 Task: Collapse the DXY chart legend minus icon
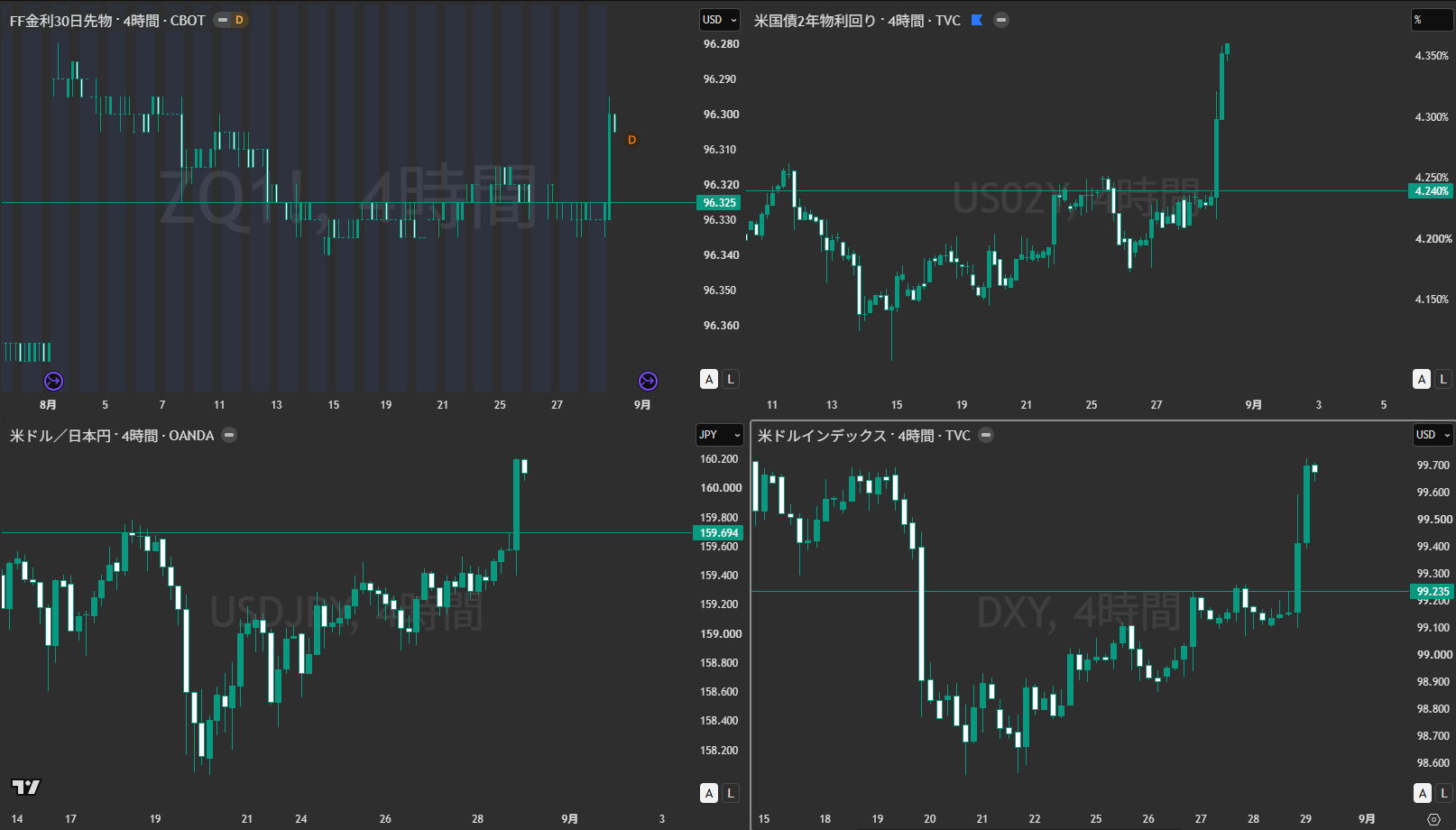[x=986, y=435]
